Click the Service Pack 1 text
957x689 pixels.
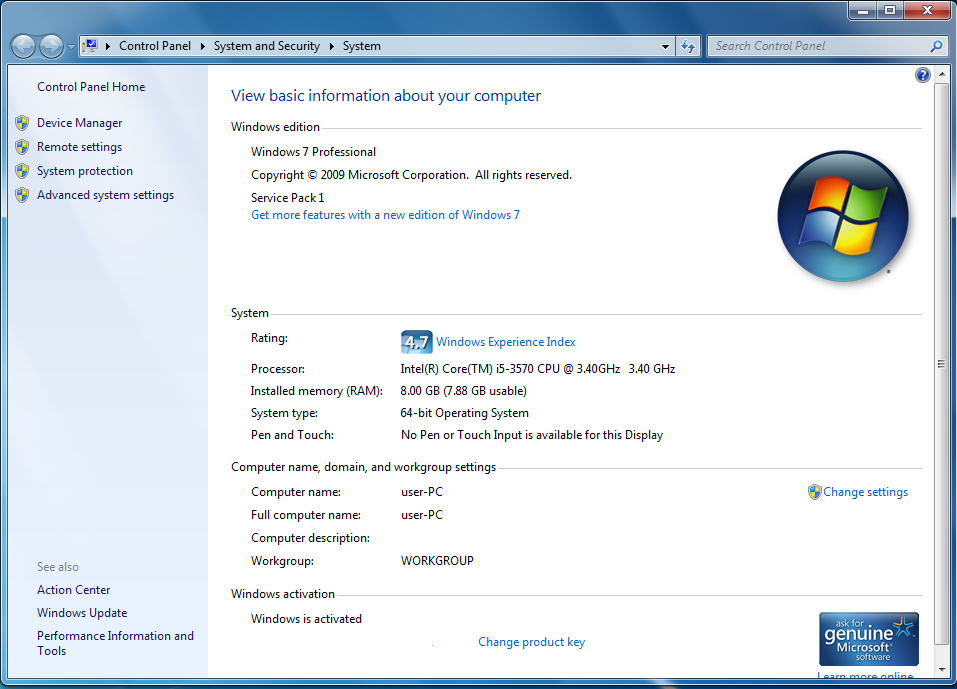point(287,198)
